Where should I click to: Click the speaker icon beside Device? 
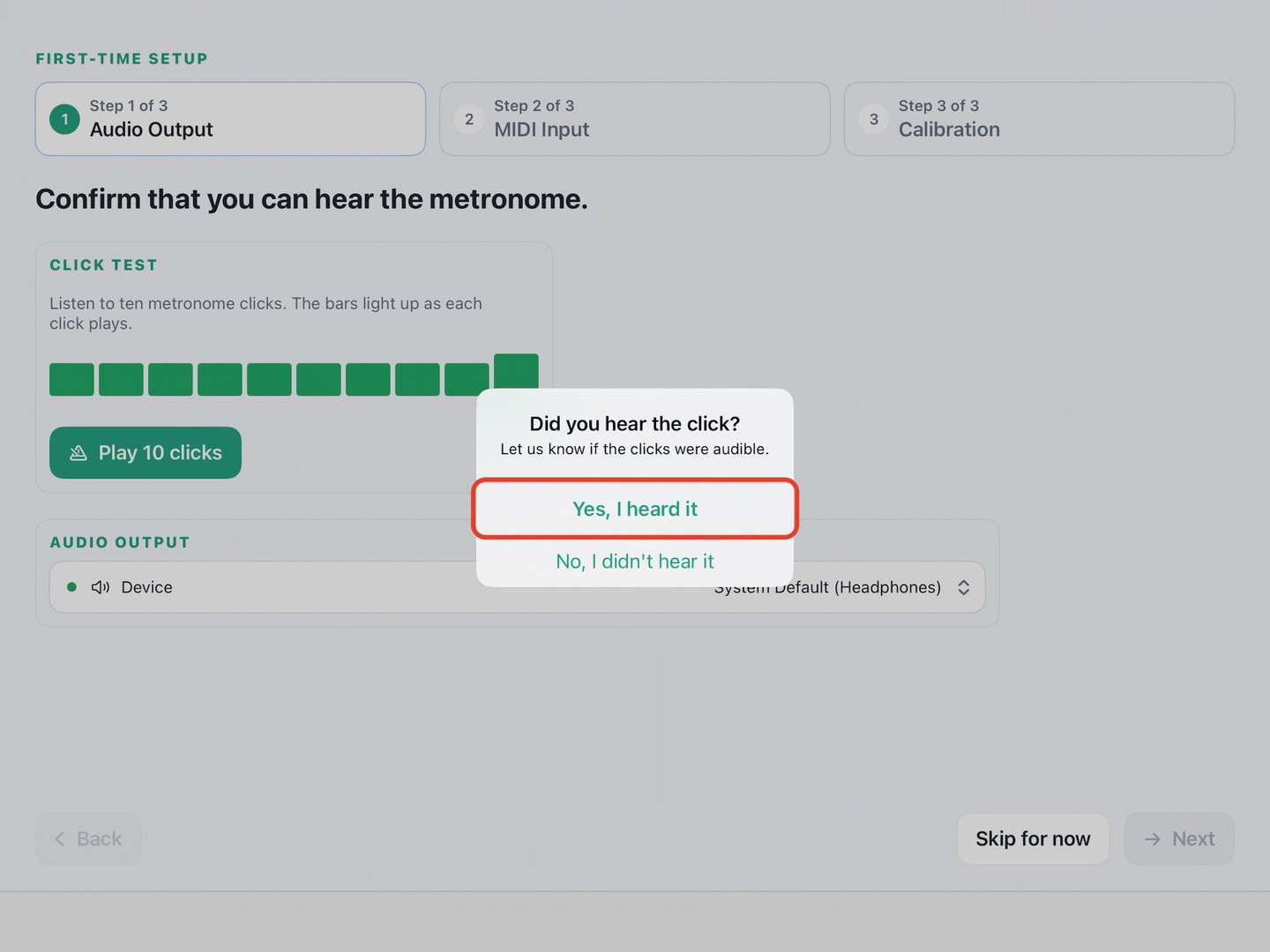(101, 587)
